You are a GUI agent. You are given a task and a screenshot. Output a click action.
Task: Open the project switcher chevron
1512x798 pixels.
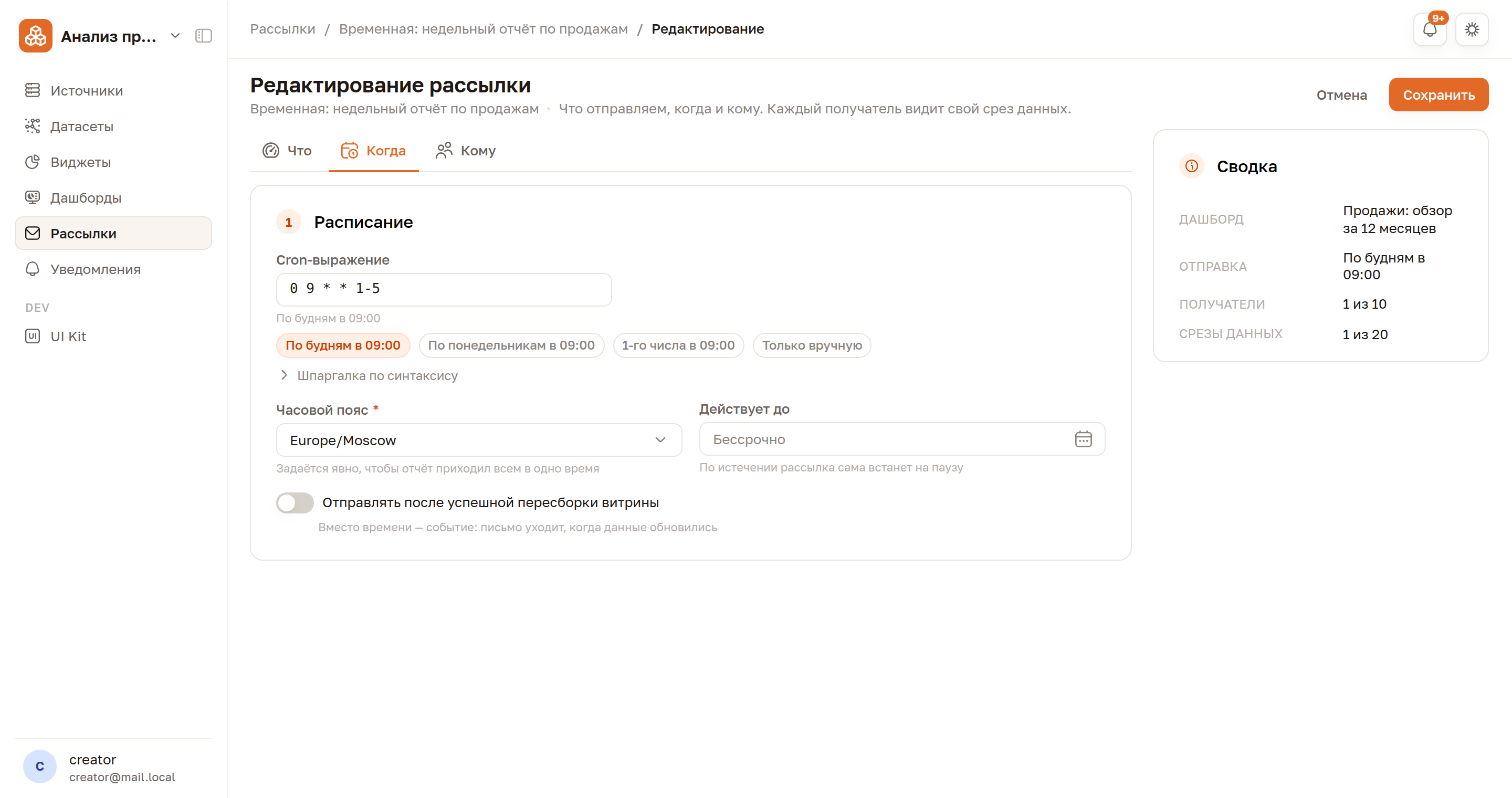(175, 36)
